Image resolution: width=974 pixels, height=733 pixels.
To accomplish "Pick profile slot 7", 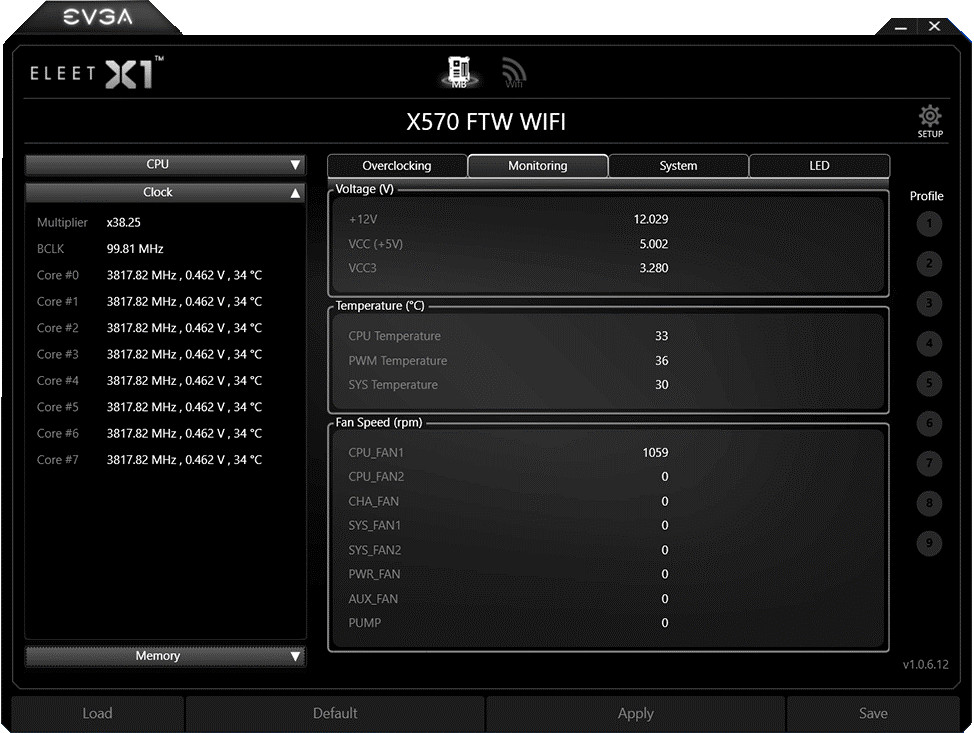I will tap(928, 463).
